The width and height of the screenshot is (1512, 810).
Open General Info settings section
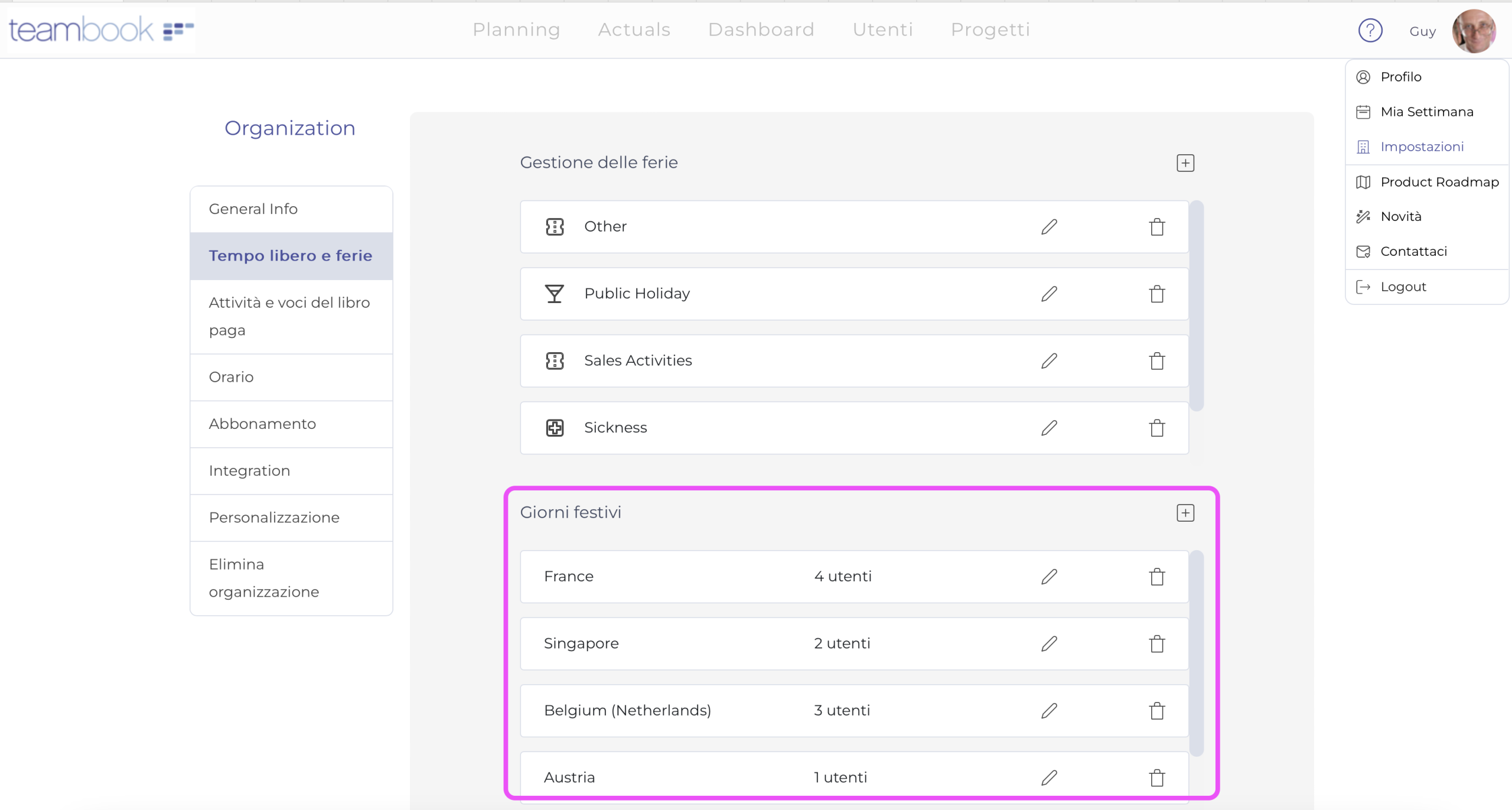pyautogui.click(x=253, y=209)
